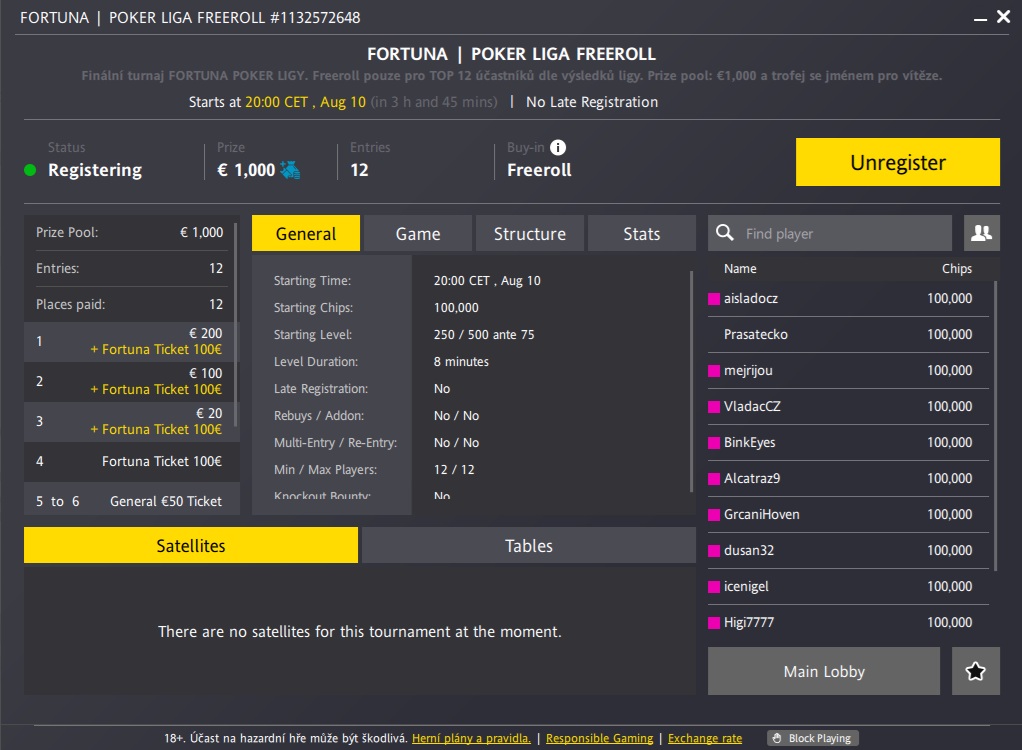Click the No Late Registration text
Screen dimensions: 1022x750
(x=592, y=102)
